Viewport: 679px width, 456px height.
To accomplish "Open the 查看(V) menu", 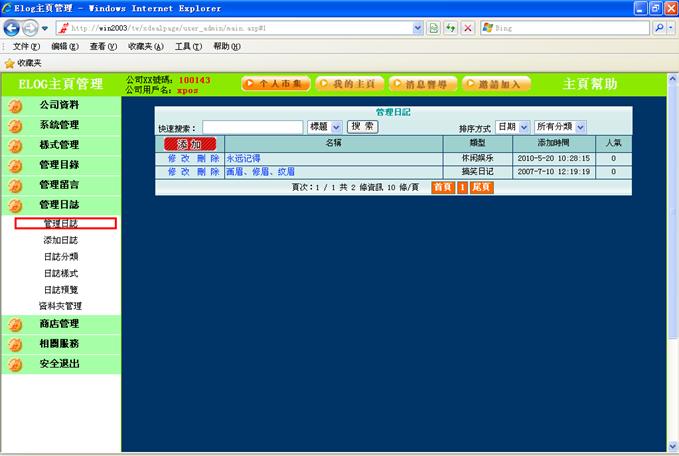I will (105, 46).
